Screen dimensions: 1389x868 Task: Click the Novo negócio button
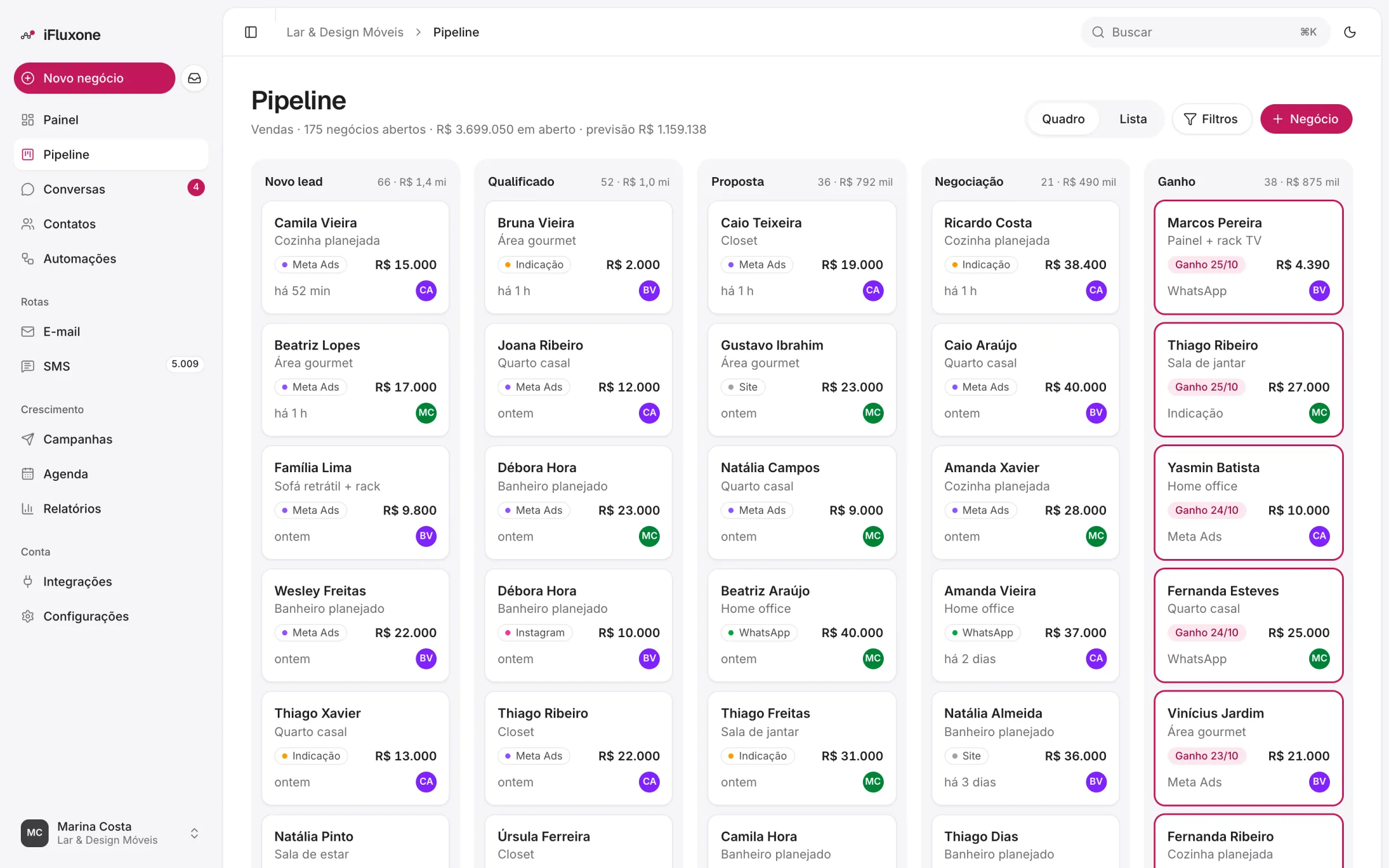(94, 78)
